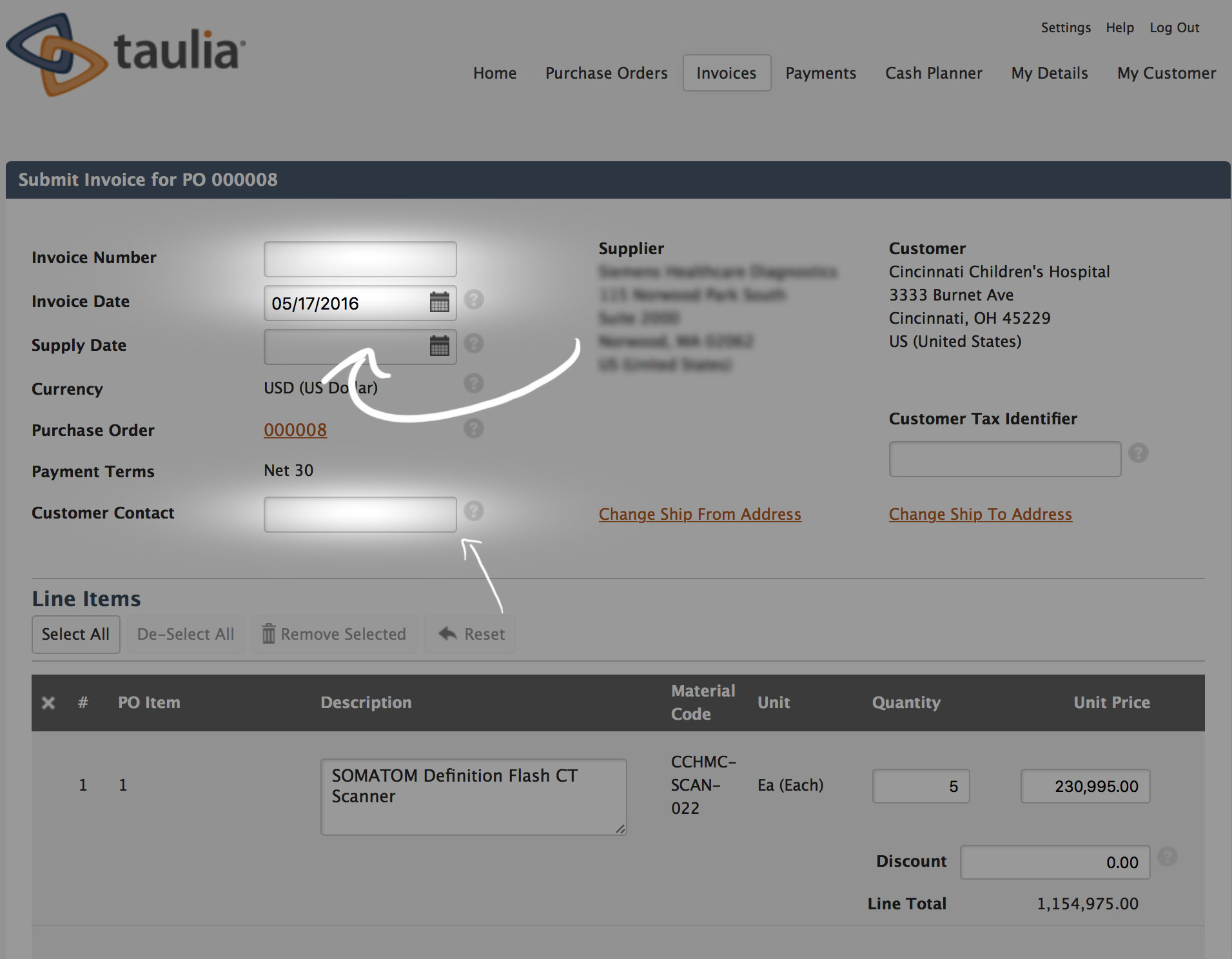
Task: Click Change Ship From Address
Action: click(700, 514)
